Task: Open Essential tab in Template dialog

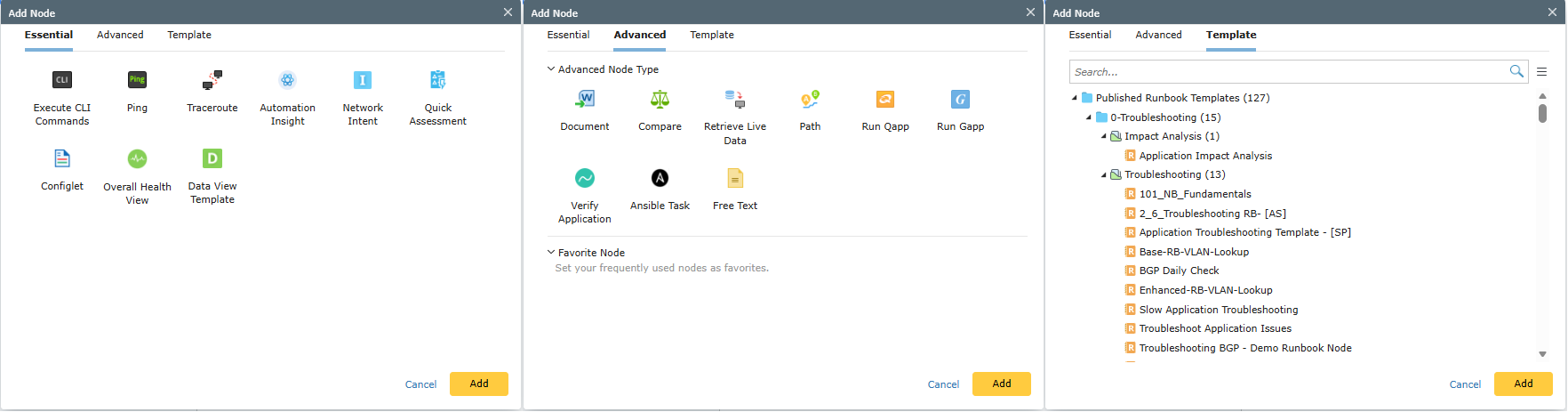Action: pos(1090,35)
